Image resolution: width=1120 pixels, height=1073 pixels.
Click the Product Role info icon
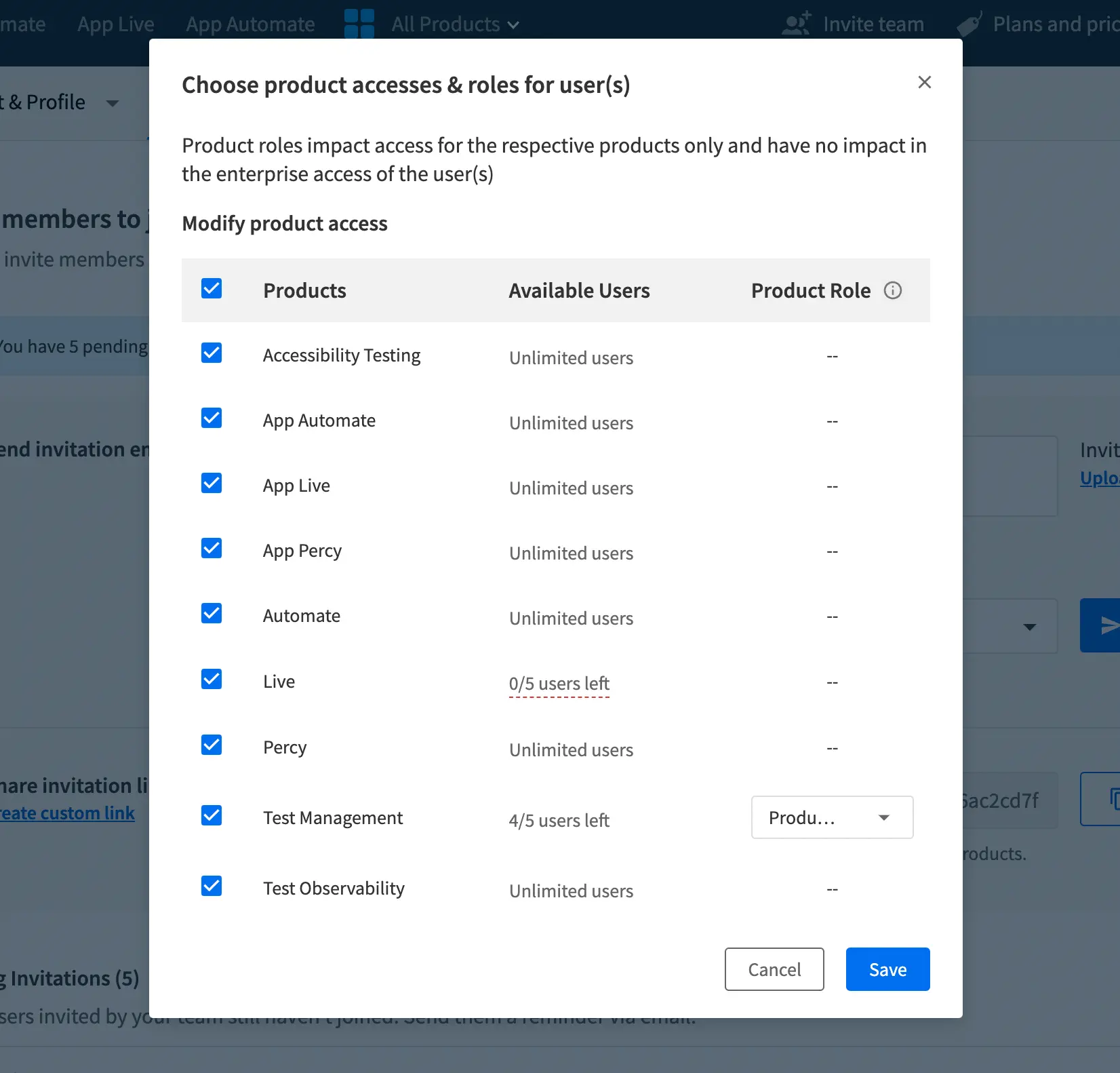click(x=893, y=290)
